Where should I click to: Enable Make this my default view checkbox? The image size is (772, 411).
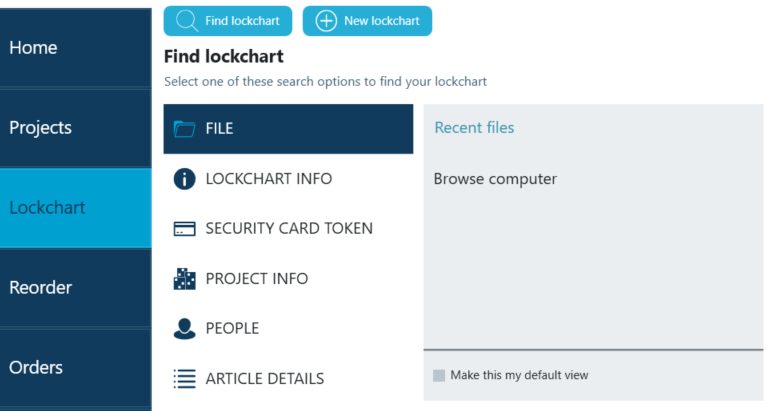click(x=439, y=376)
